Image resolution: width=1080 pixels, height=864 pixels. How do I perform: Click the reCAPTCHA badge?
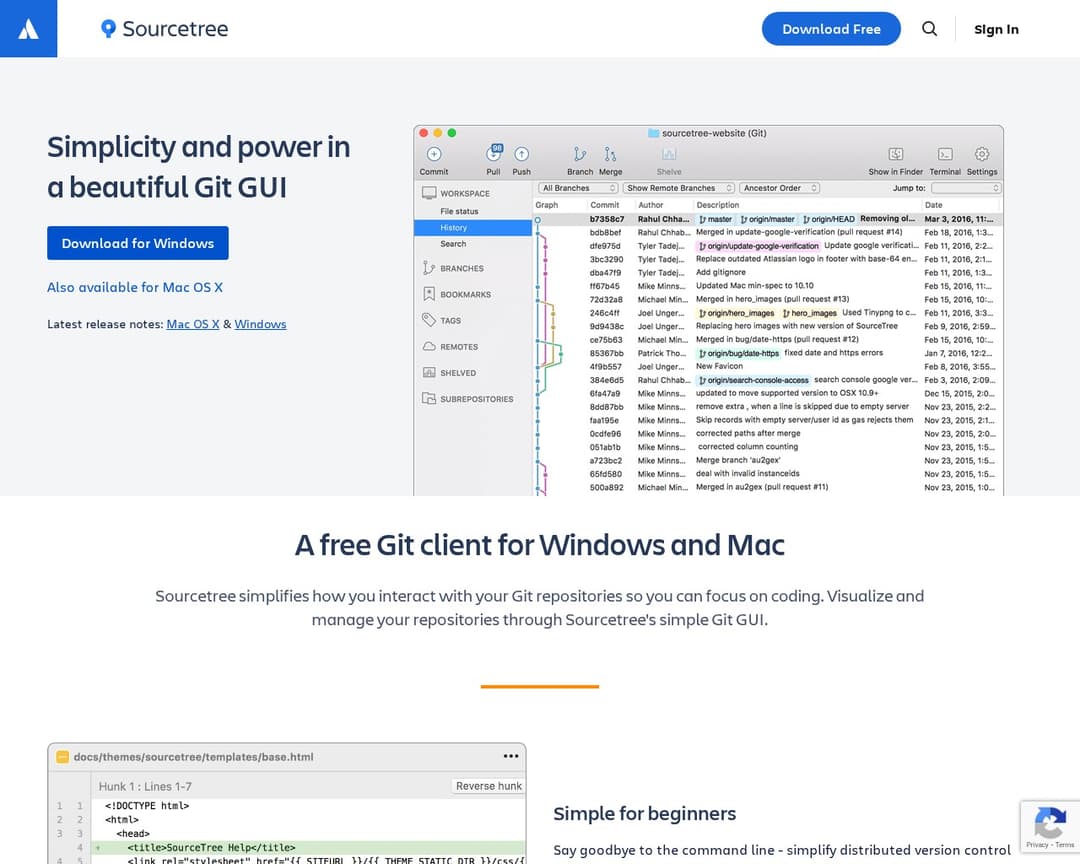pyautogui.click(x=1050, y=827)
